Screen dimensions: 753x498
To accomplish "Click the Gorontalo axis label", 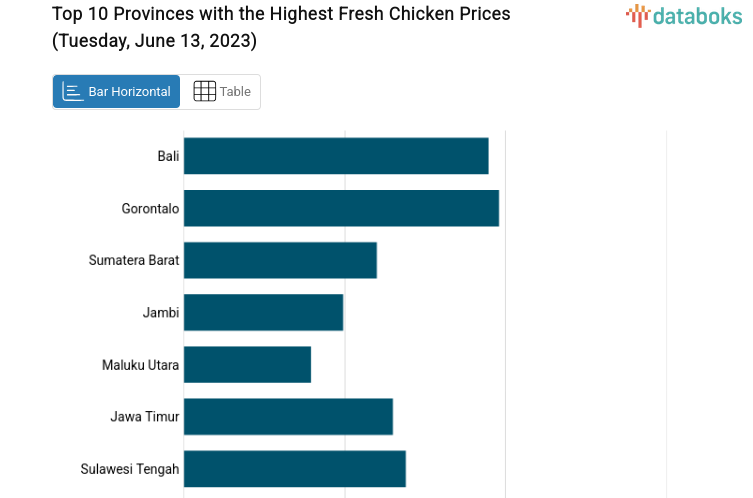I will (150, 208).
